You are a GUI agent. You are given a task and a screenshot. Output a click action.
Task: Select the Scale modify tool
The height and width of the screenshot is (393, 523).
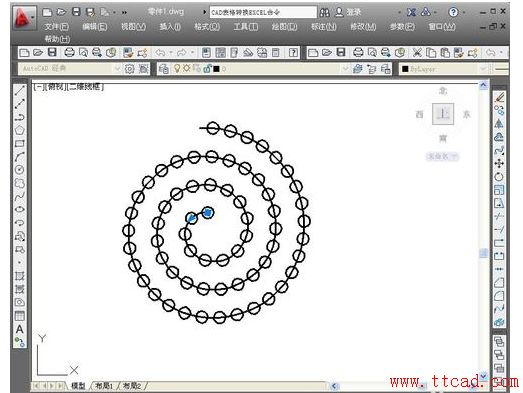pos(499,190)
